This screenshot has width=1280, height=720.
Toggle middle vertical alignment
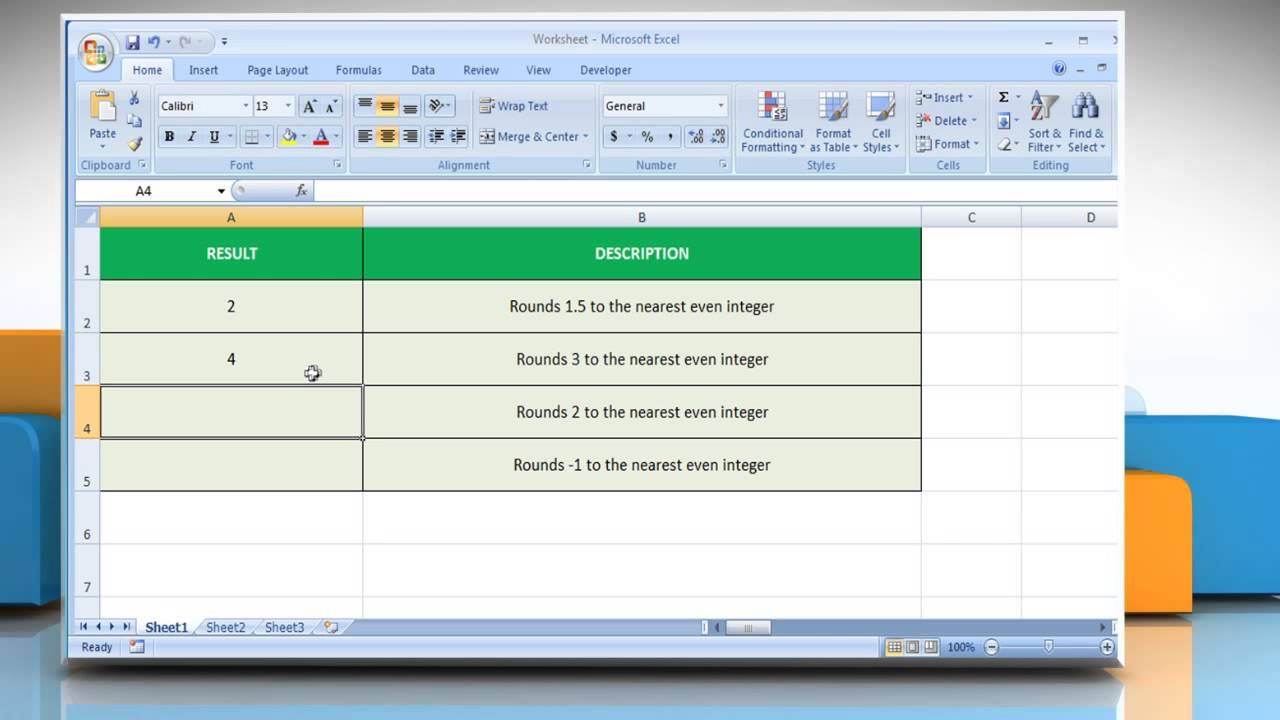coord(387,106)
